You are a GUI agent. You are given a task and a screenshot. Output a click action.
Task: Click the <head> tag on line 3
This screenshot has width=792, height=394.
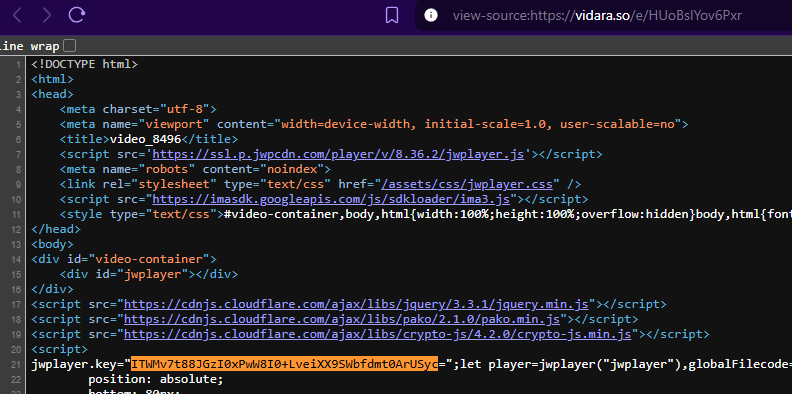tap(53, 94)
